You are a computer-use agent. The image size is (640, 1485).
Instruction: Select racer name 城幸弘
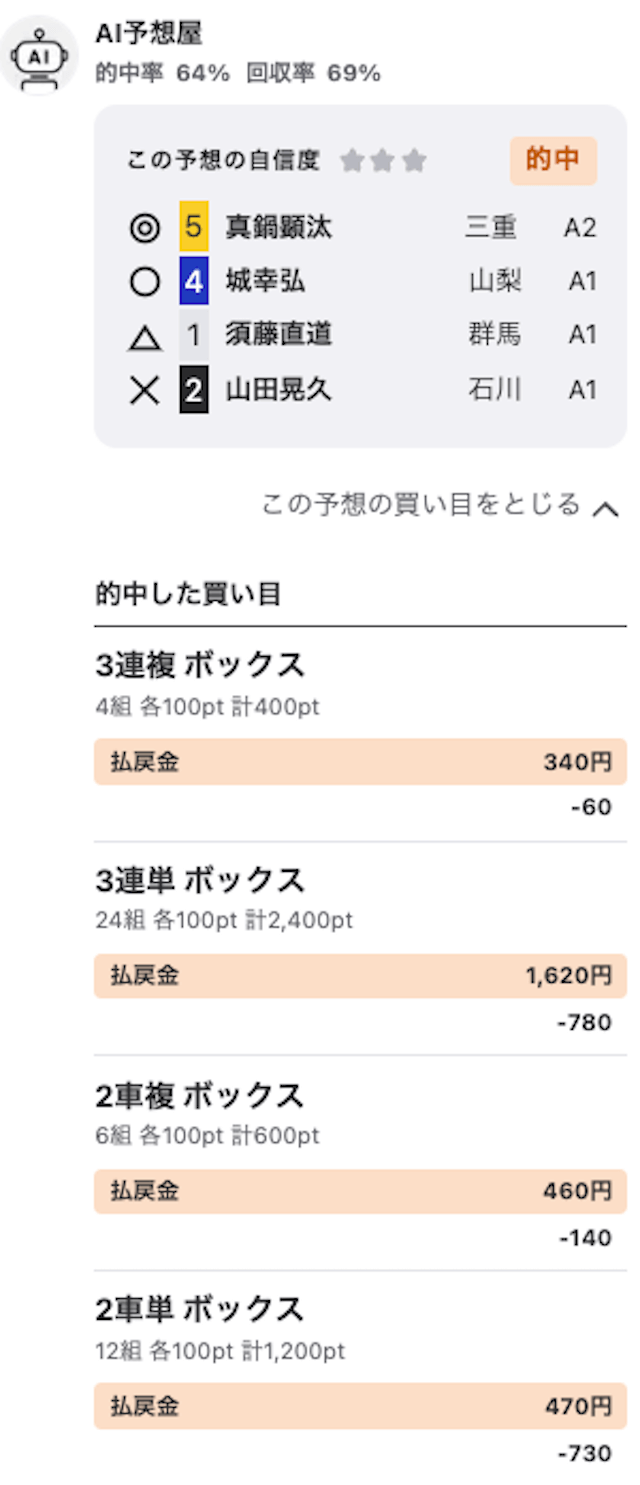(x=265, y=282)
